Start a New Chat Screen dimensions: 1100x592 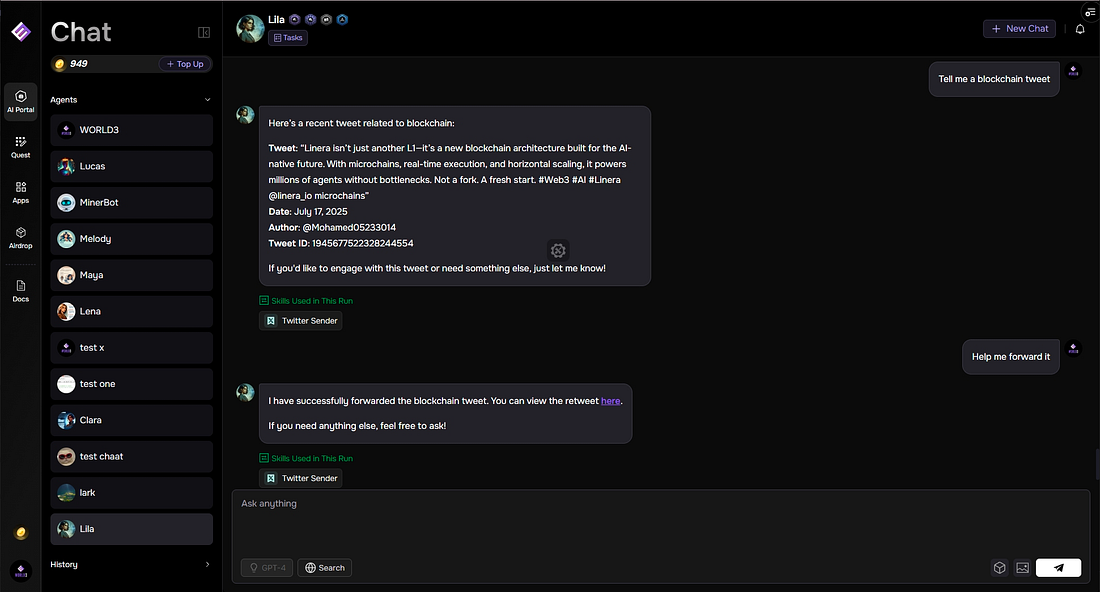(x=1019, y=29)
